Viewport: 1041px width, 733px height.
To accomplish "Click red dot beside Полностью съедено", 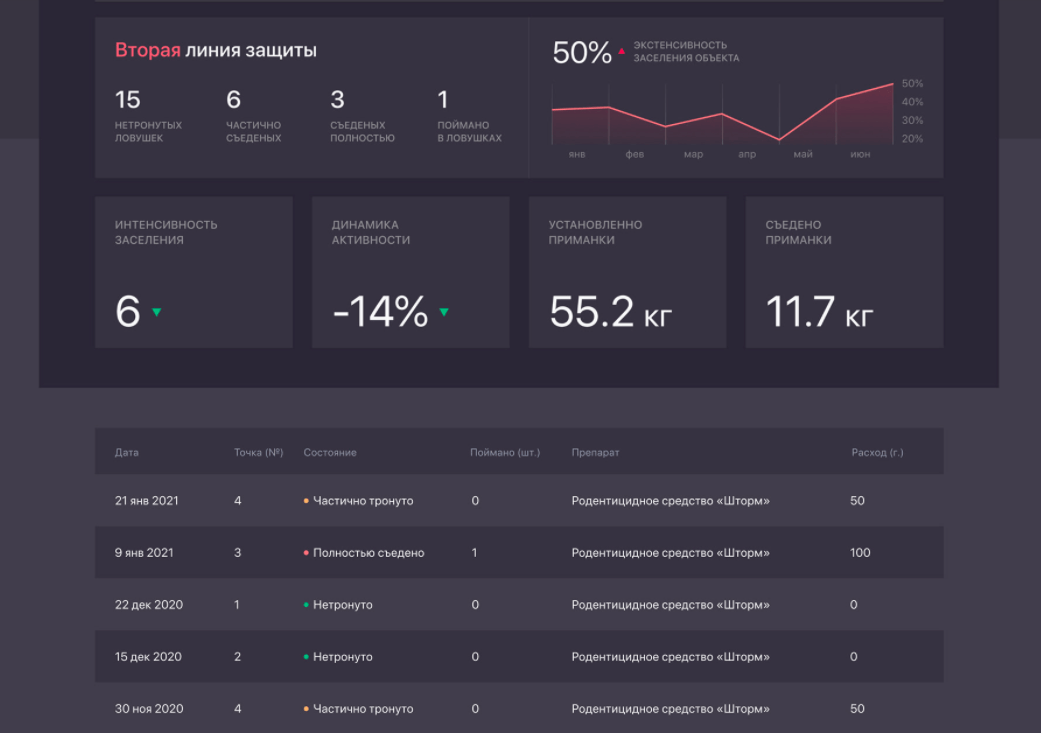I will point(306,553).
